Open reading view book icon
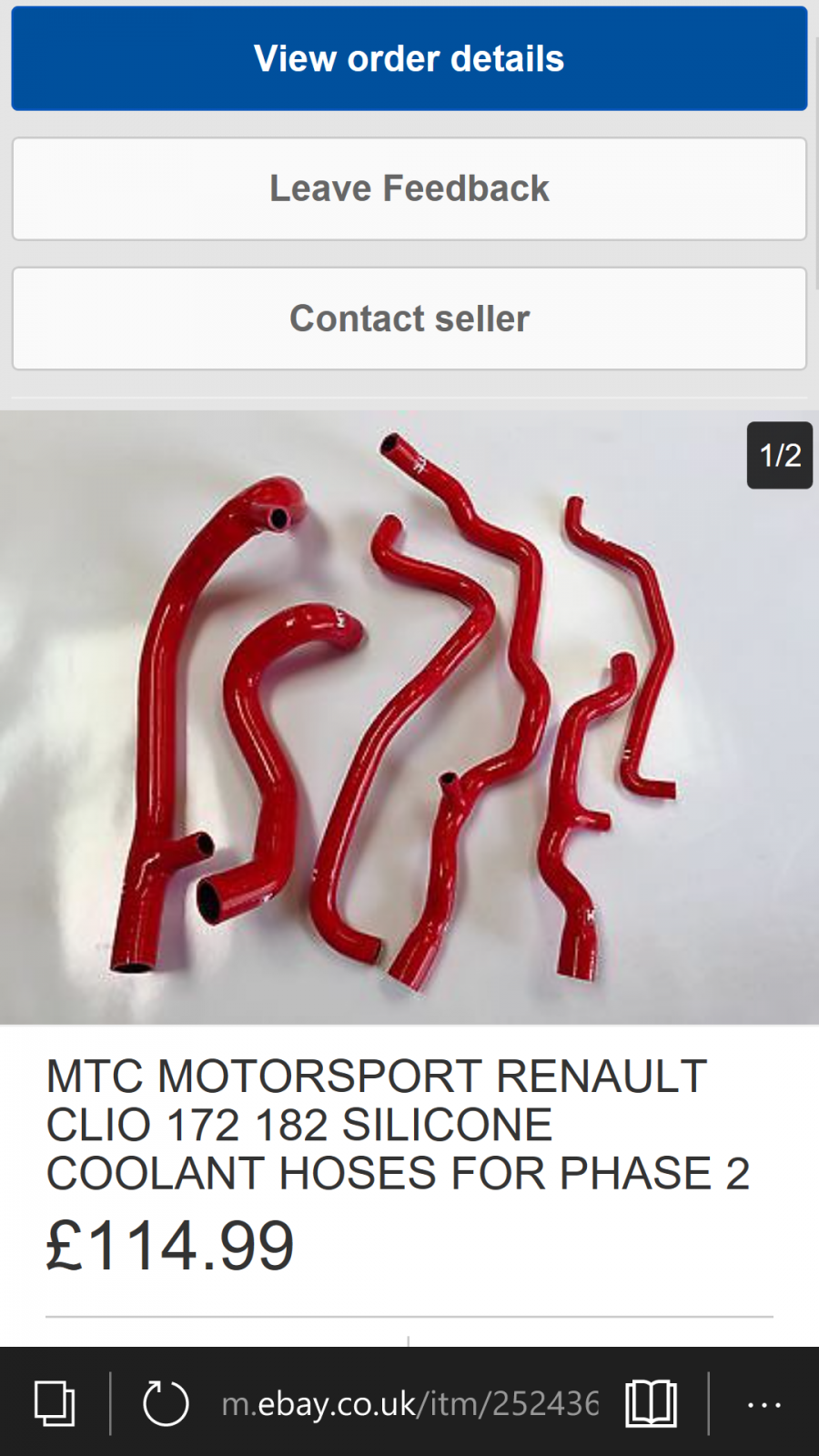This screenshot has width=819, height=1456. click(652, 1402)
